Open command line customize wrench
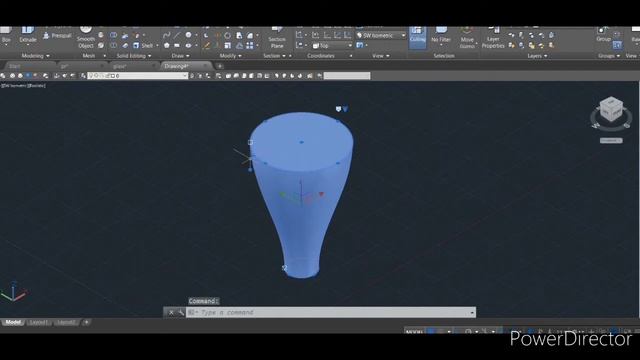 tap(181, 312)
